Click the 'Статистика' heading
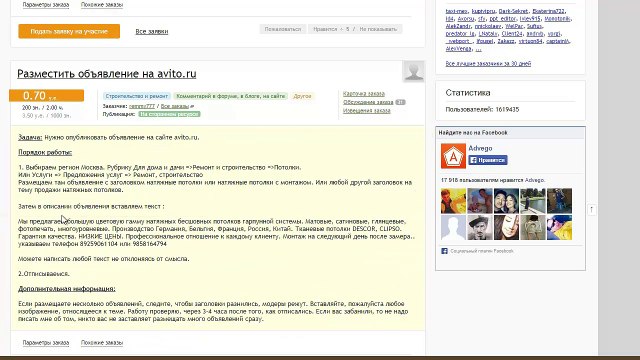This screenshot has height=360, width=640. pos(468,93)
